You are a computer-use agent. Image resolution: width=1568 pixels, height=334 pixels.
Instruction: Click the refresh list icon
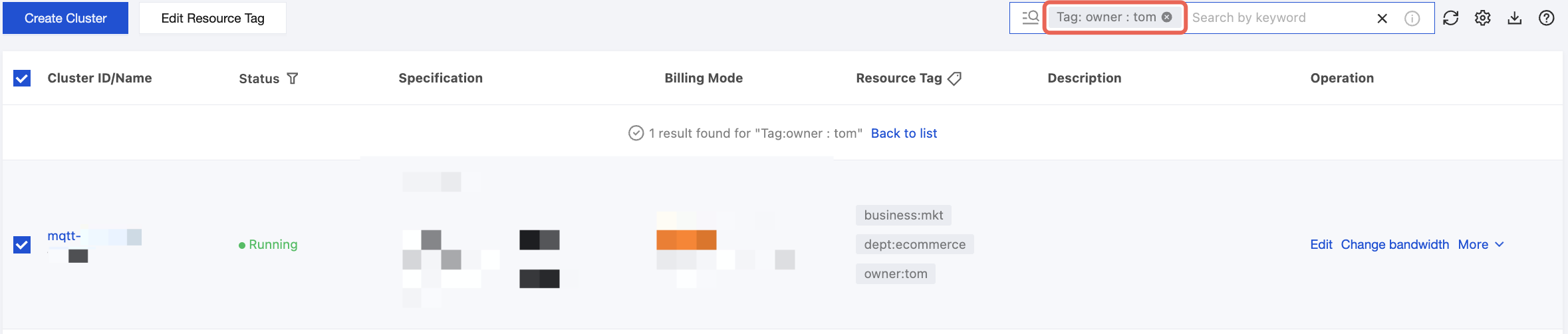click(1450, 18)
